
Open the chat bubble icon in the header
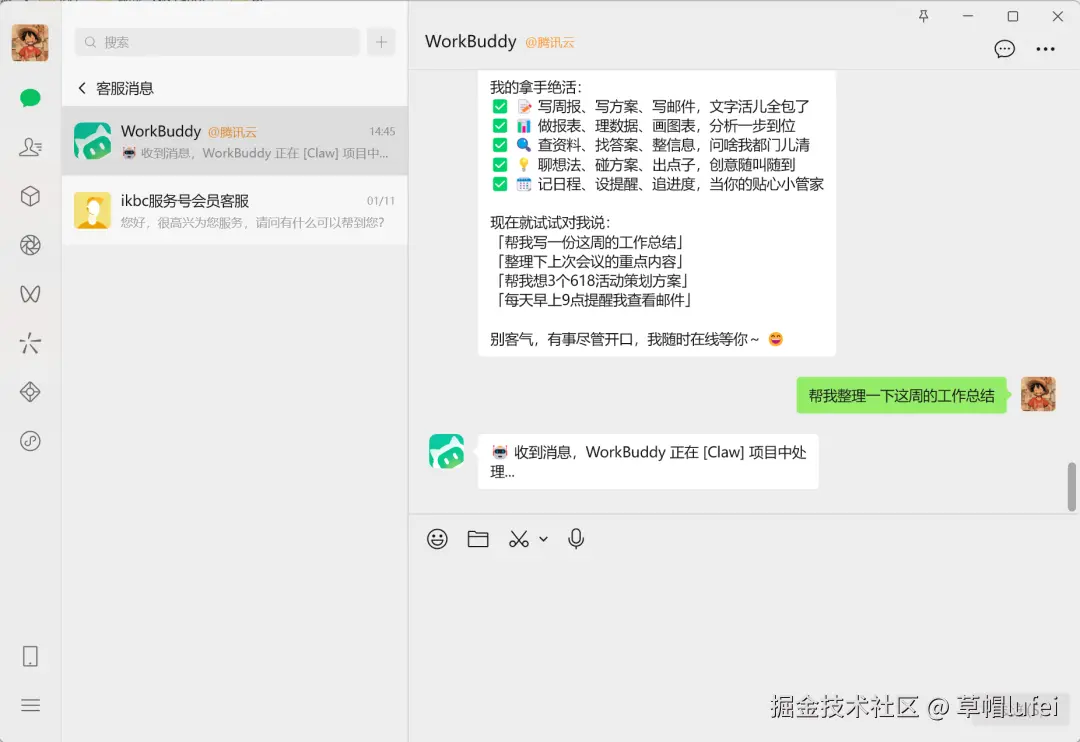click(1004, 49)
